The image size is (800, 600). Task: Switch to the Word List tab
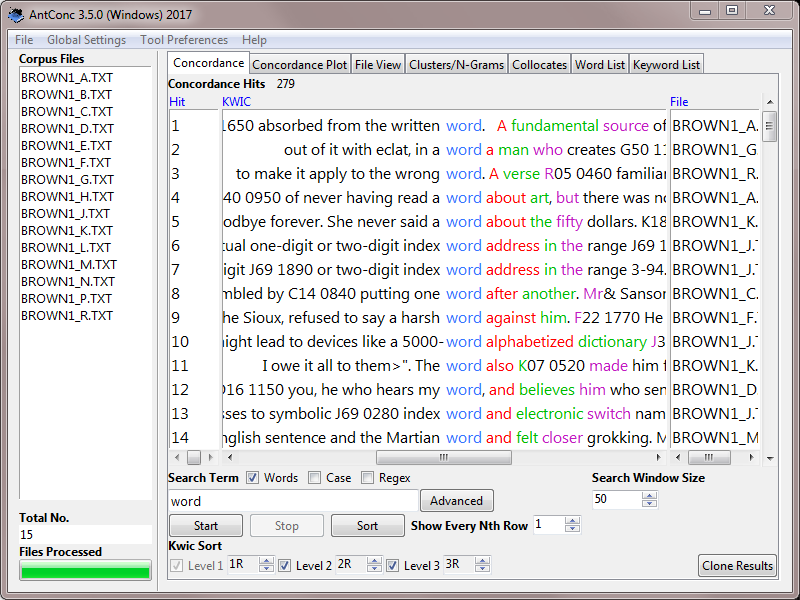pos(600,64)
